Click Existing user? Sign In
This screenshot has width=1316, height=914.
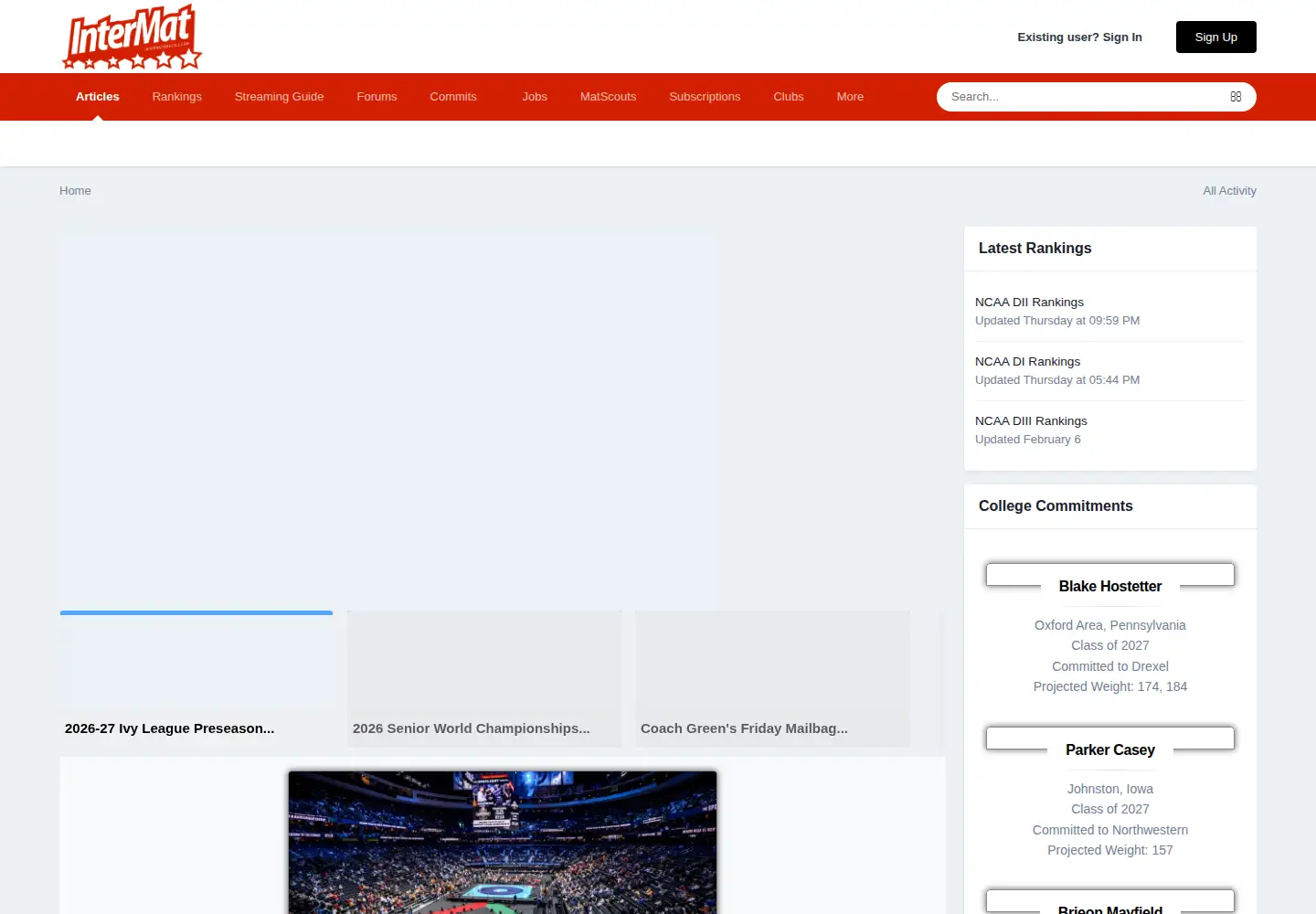[1080, 37]
